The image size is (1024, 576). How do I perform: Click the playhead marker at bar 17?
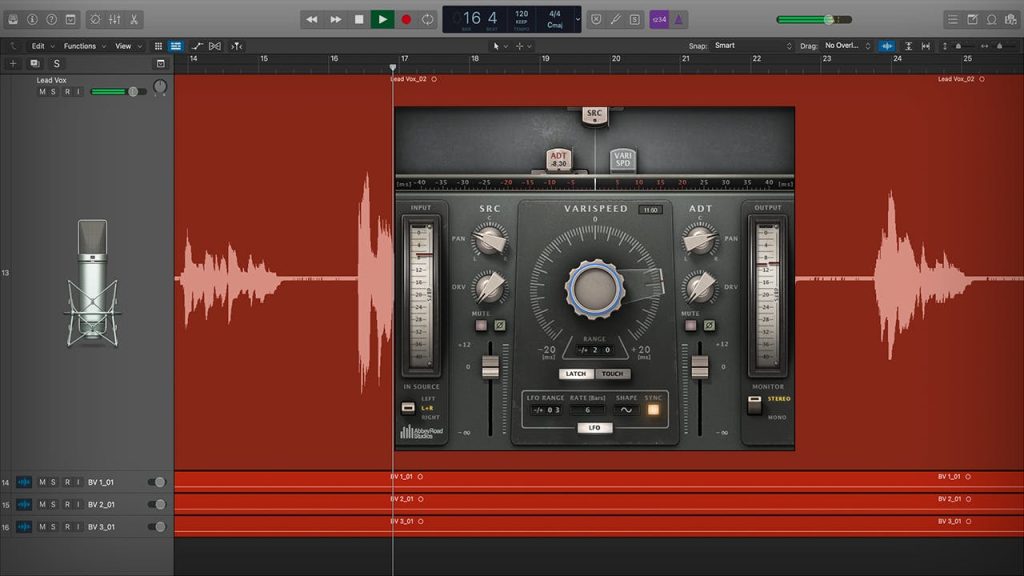pyautogui.click(x=393, y=68)
